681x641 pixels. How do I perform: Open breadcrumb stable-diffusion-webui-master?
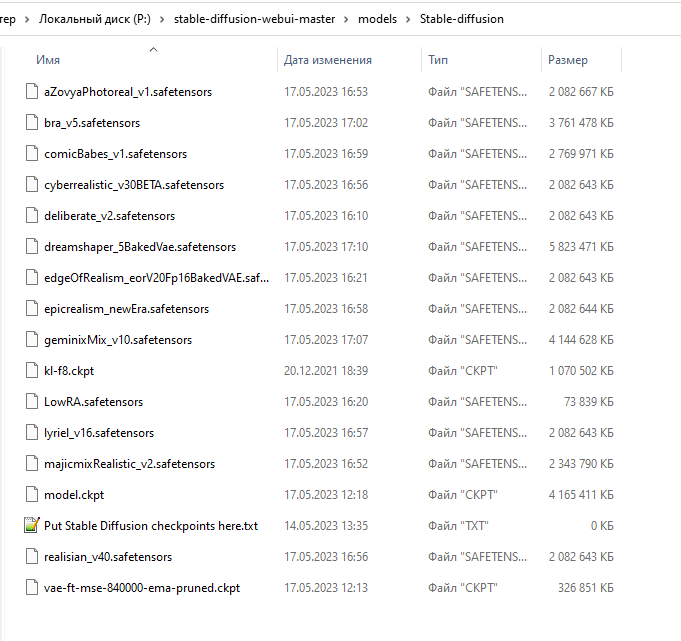click(x=255, y=19)
